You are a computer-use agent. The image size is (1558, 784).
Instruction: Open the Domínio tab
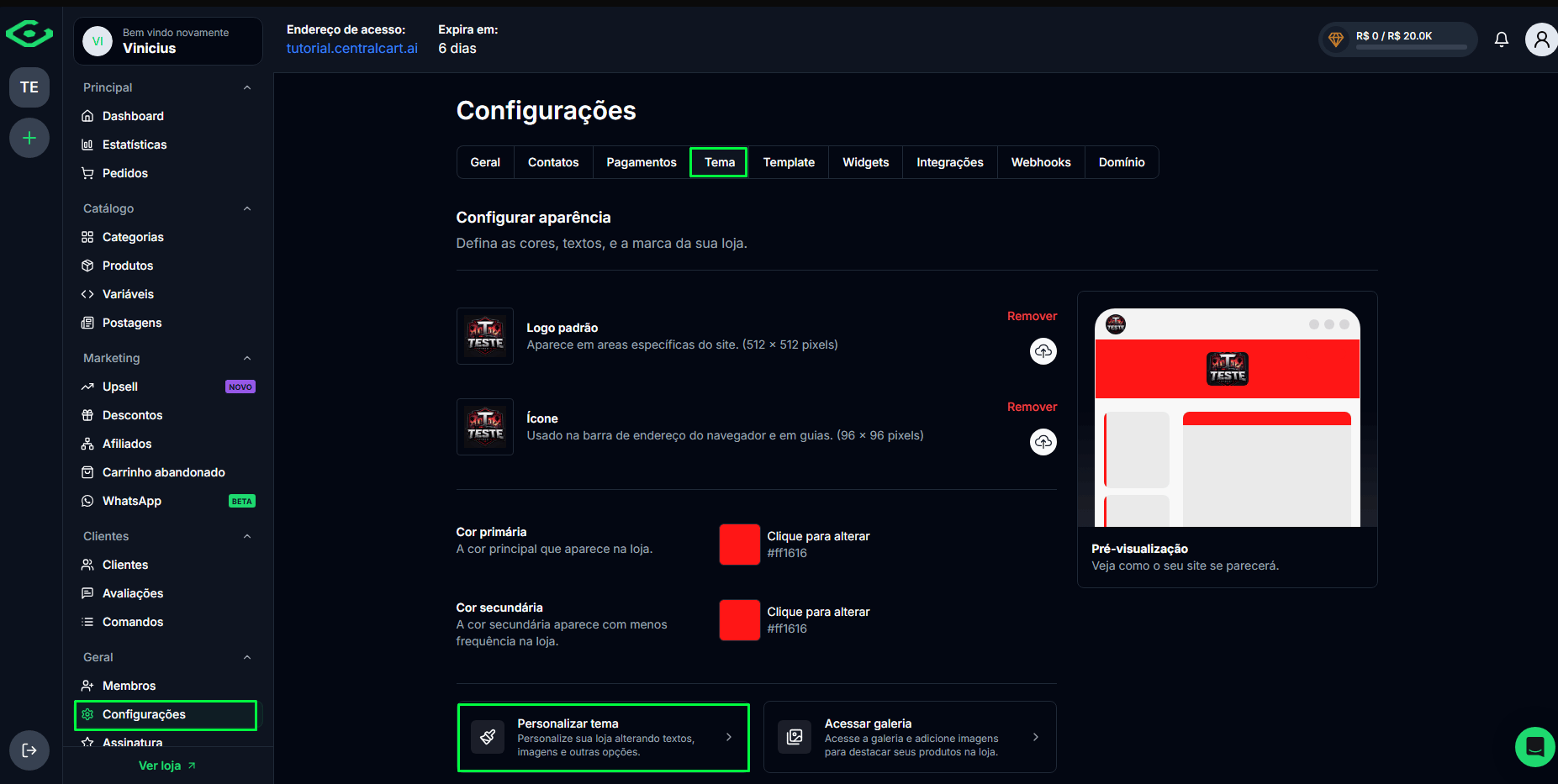[1122, 162]
